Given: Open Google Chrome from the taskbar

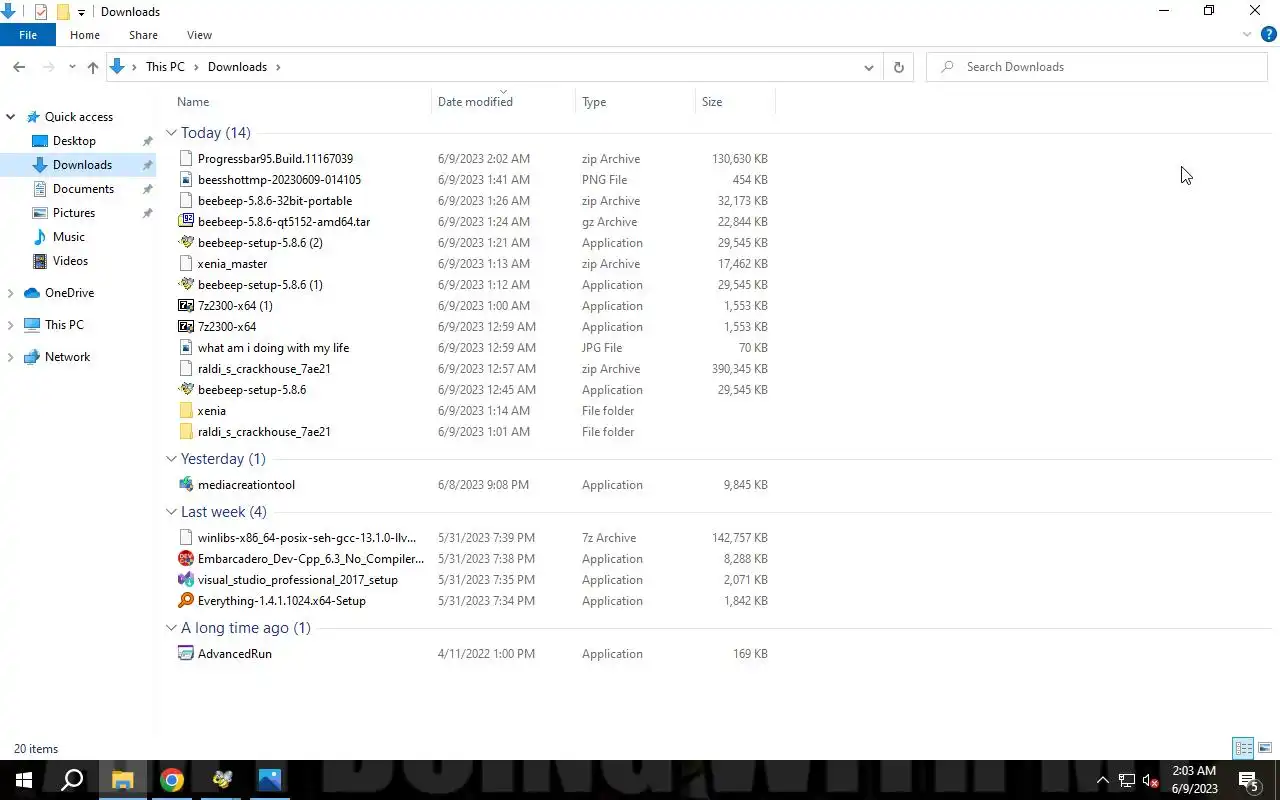Looking at the screenshot, I should point(172,780).
